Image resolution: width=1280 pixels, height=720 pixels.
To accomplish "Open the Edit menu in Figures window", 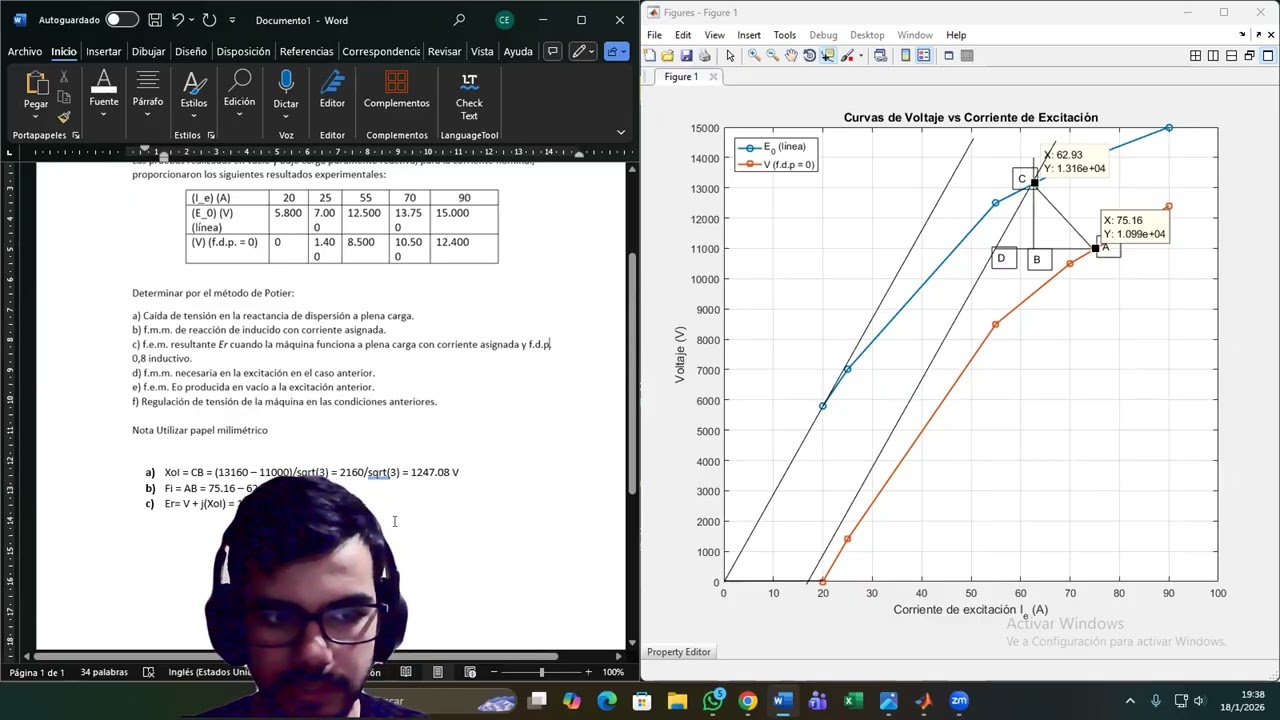I will pyautogui.click(x=683, y=35).
